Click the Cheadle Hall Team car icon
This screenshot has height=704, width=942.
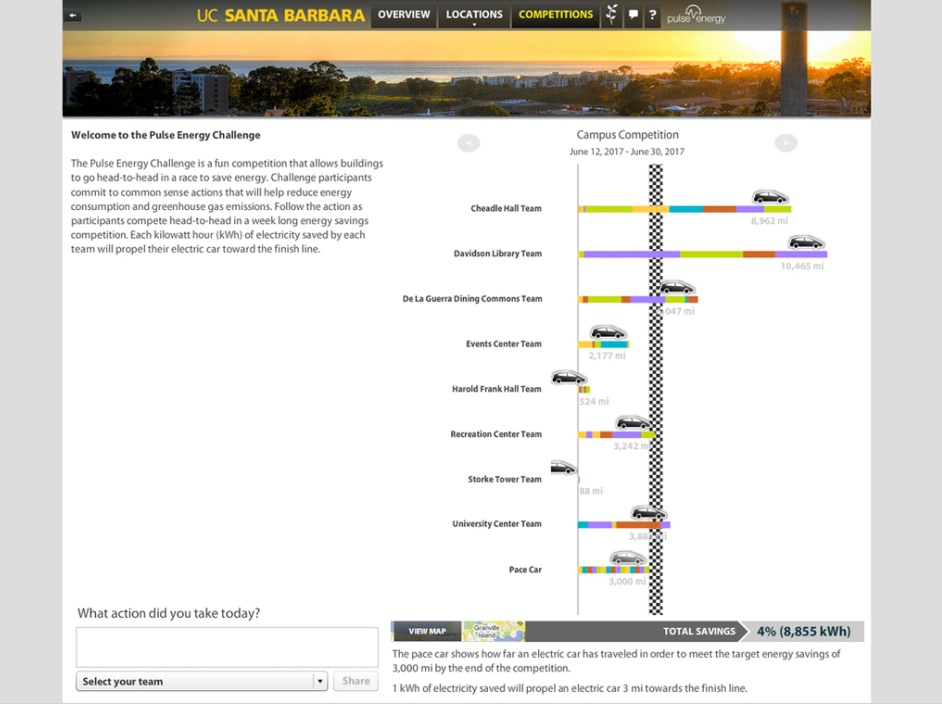(x=770, y=197)
